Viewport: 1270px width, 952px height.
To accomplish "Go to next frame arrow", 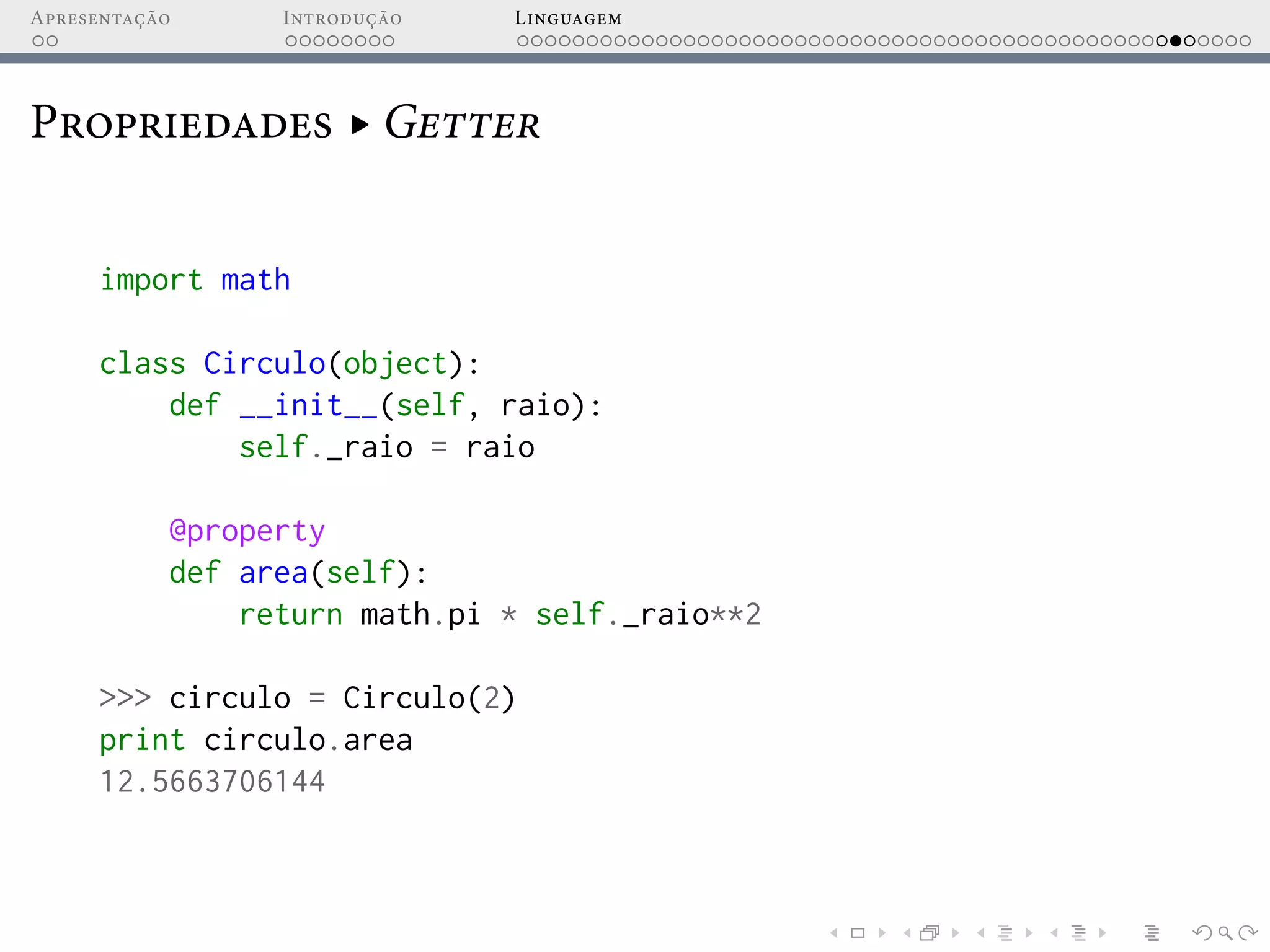I will (x=956, y=933).
